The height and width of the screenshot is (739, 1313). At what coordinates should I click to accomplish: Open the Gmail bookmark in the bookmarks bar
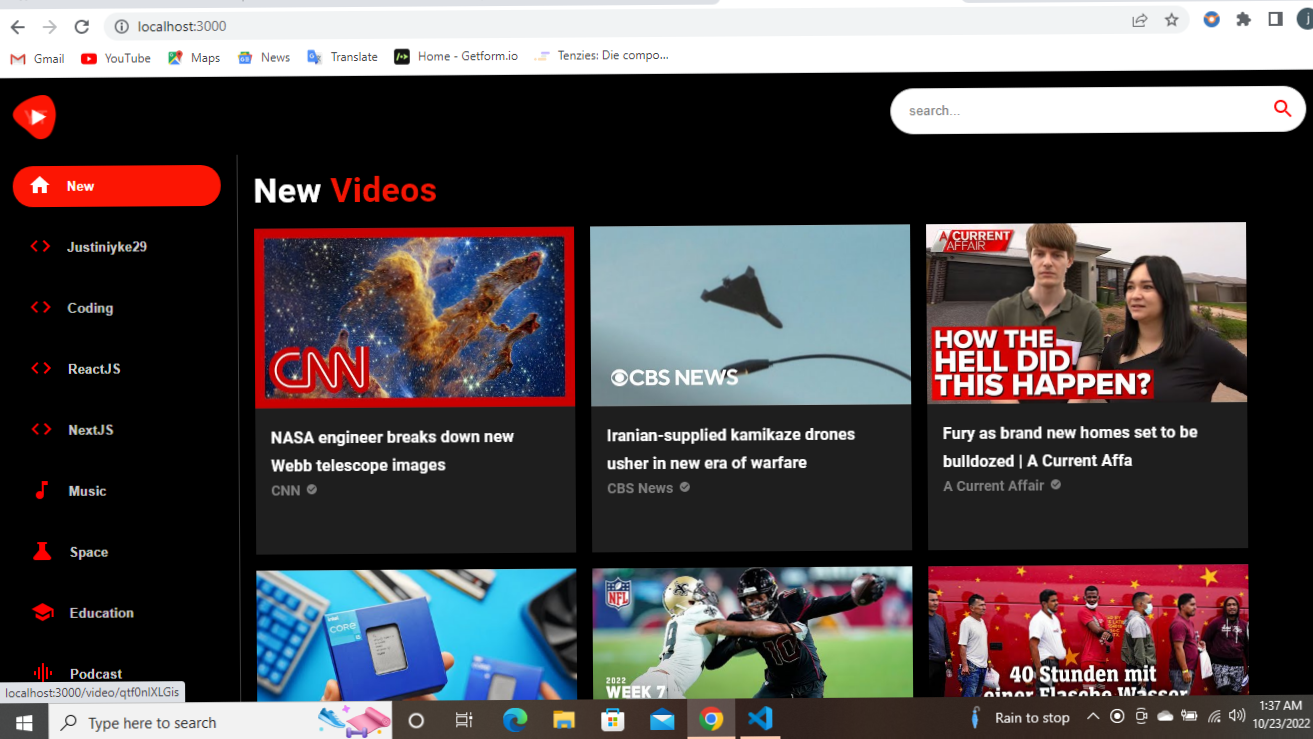click(36, 58)
